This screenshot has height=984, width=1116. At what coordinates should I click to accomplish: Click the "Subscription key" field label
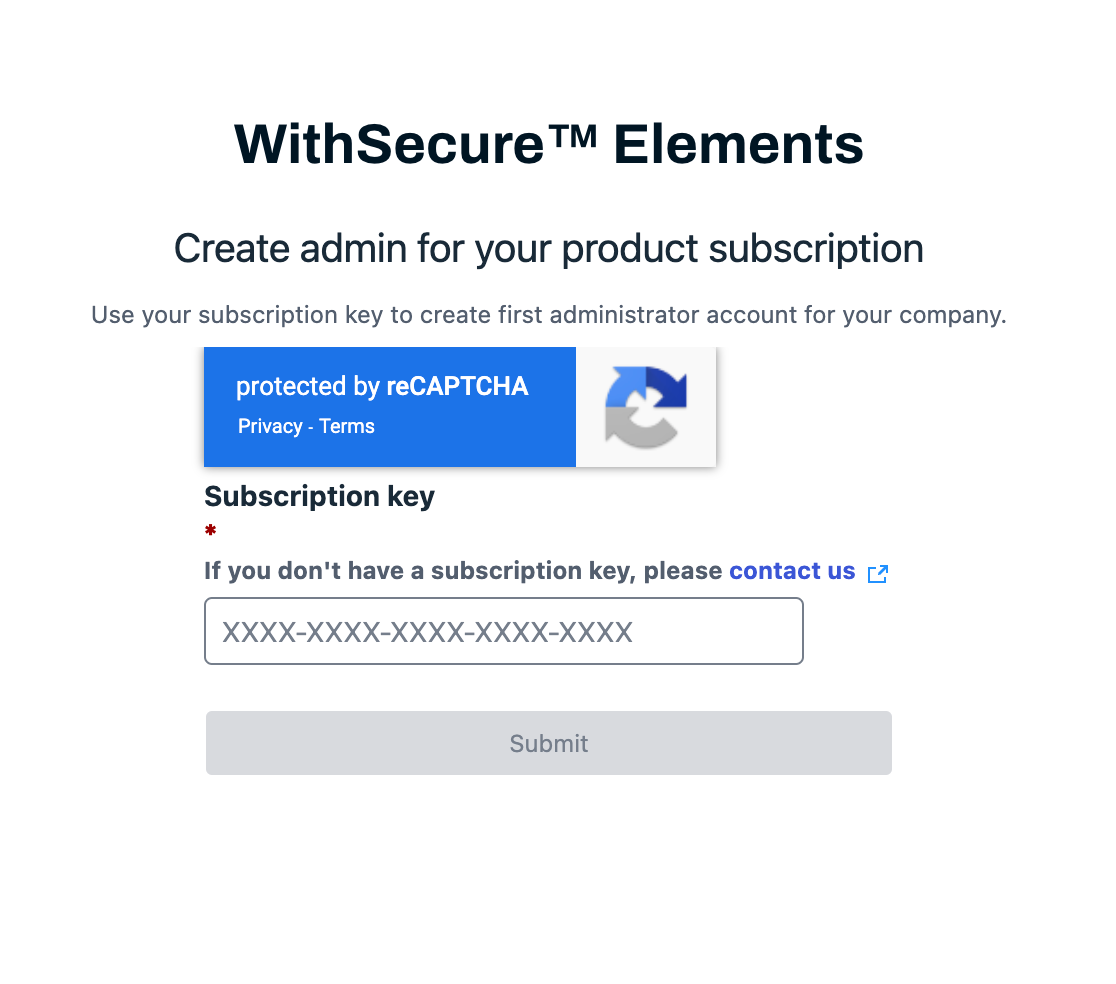pyautogui.click(x=319, y=496)
